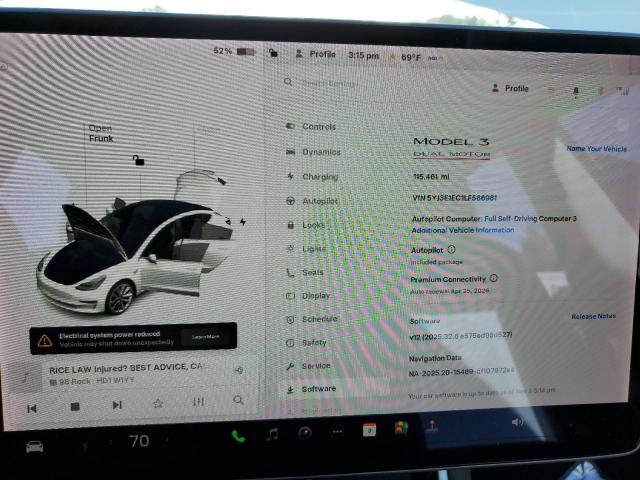
Task: Skip to next track
Action: coord(117,405)
